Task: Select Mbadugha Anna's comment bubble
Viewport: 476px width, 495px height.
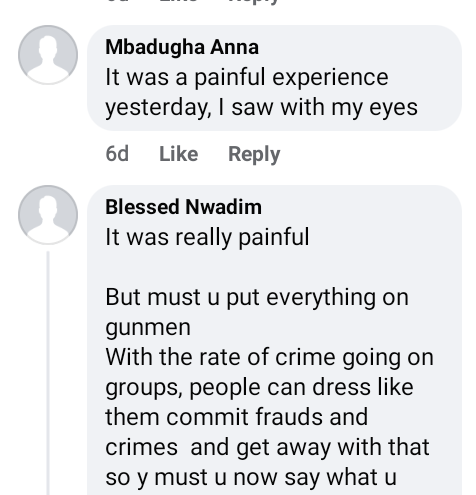Action: click(274, 78)
